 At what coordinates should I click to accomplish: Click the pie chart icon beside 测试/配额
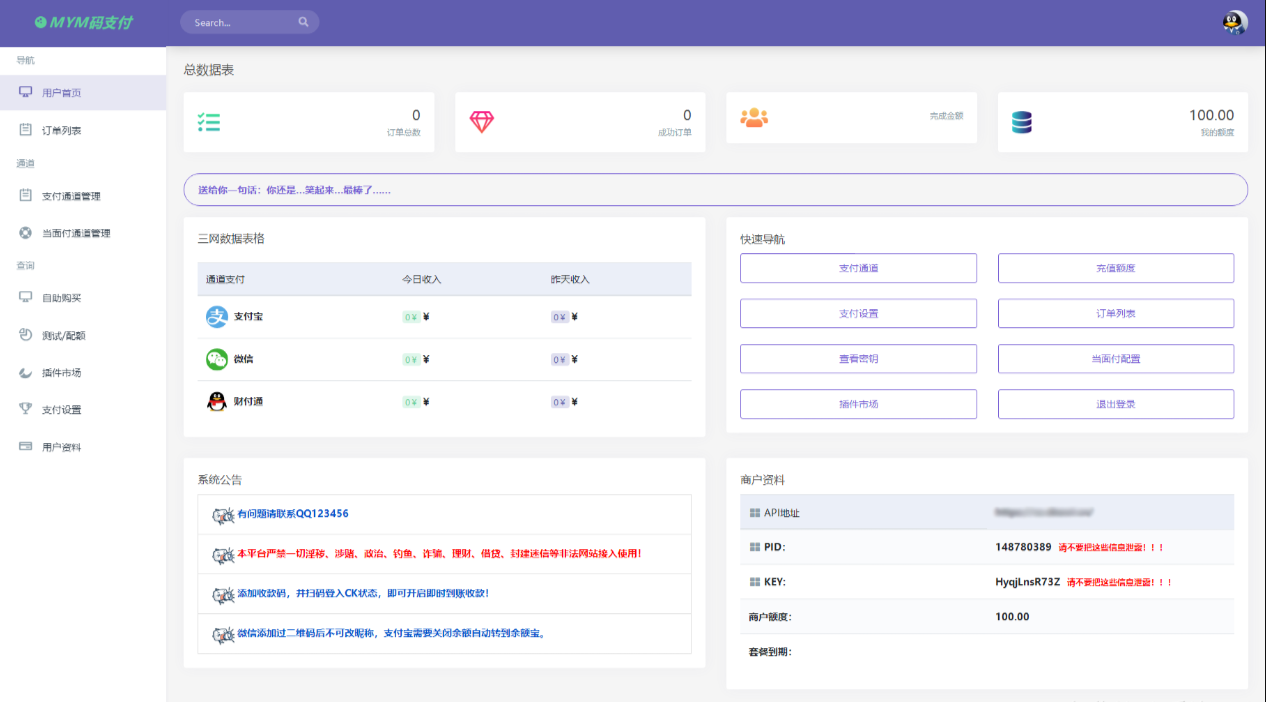(25, 335)
